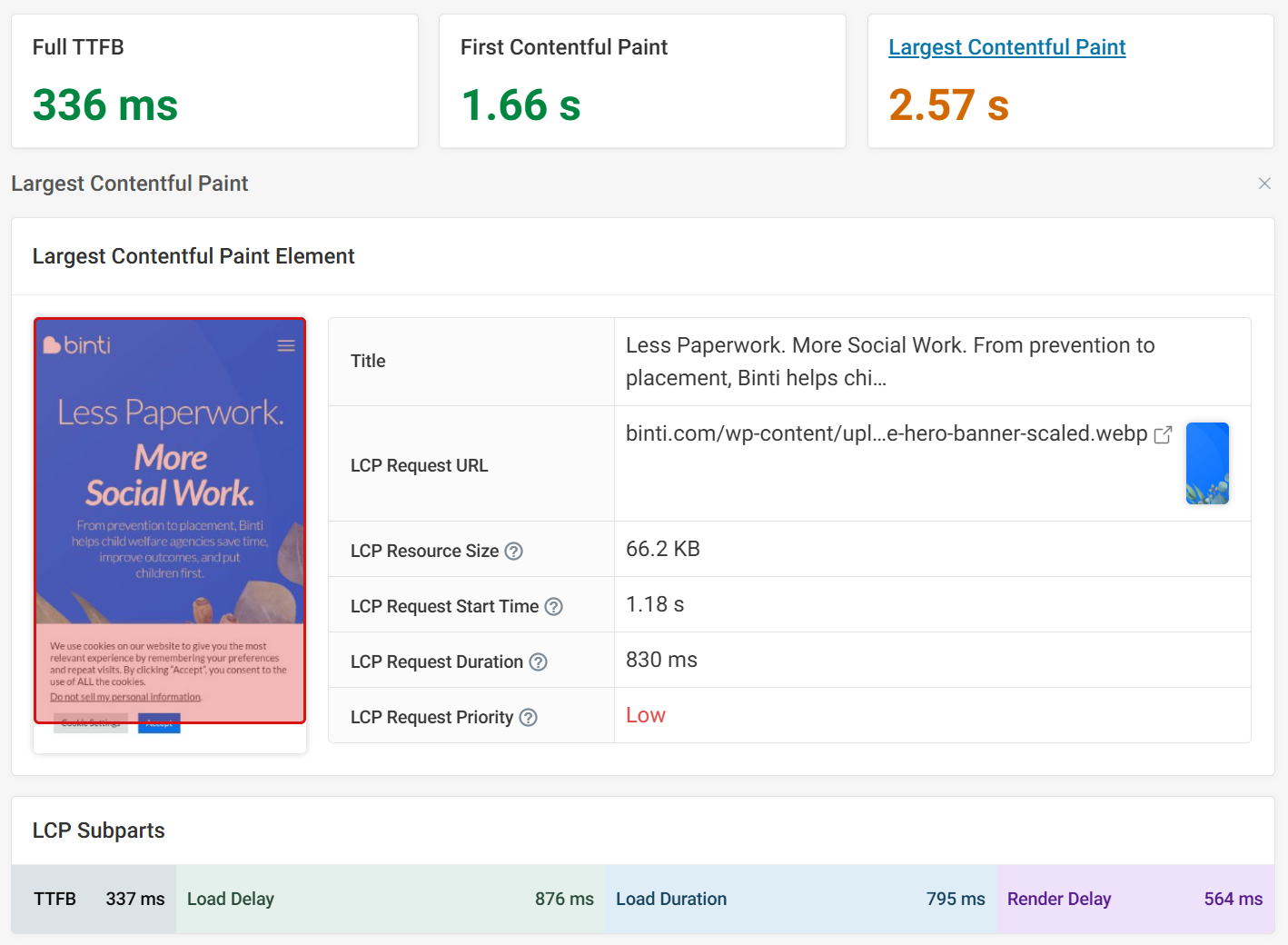This screenshot has width=1288, height=945.
Task: View help tooltip for LCP Request Duration
Action: click(x=540, y=661)
